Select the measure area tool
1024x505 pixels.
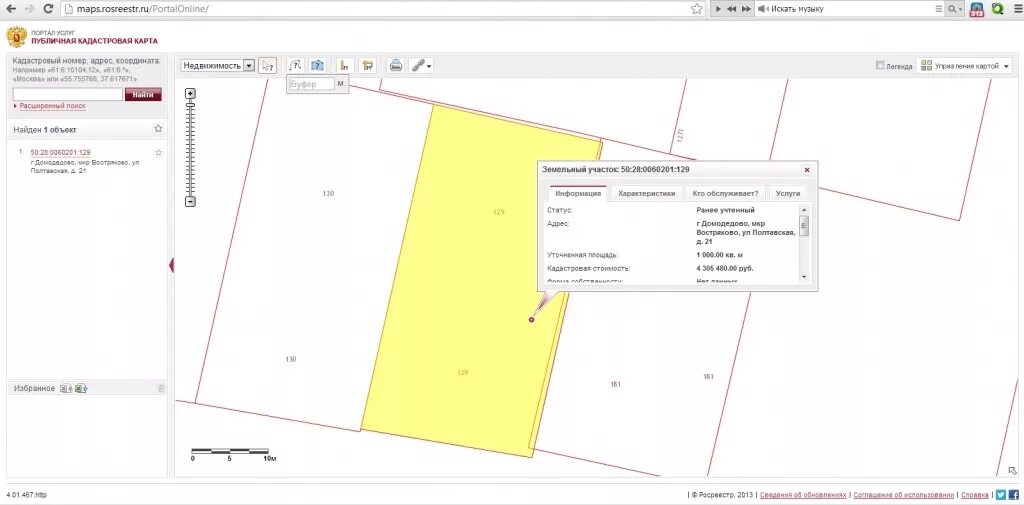pos(368,65)
